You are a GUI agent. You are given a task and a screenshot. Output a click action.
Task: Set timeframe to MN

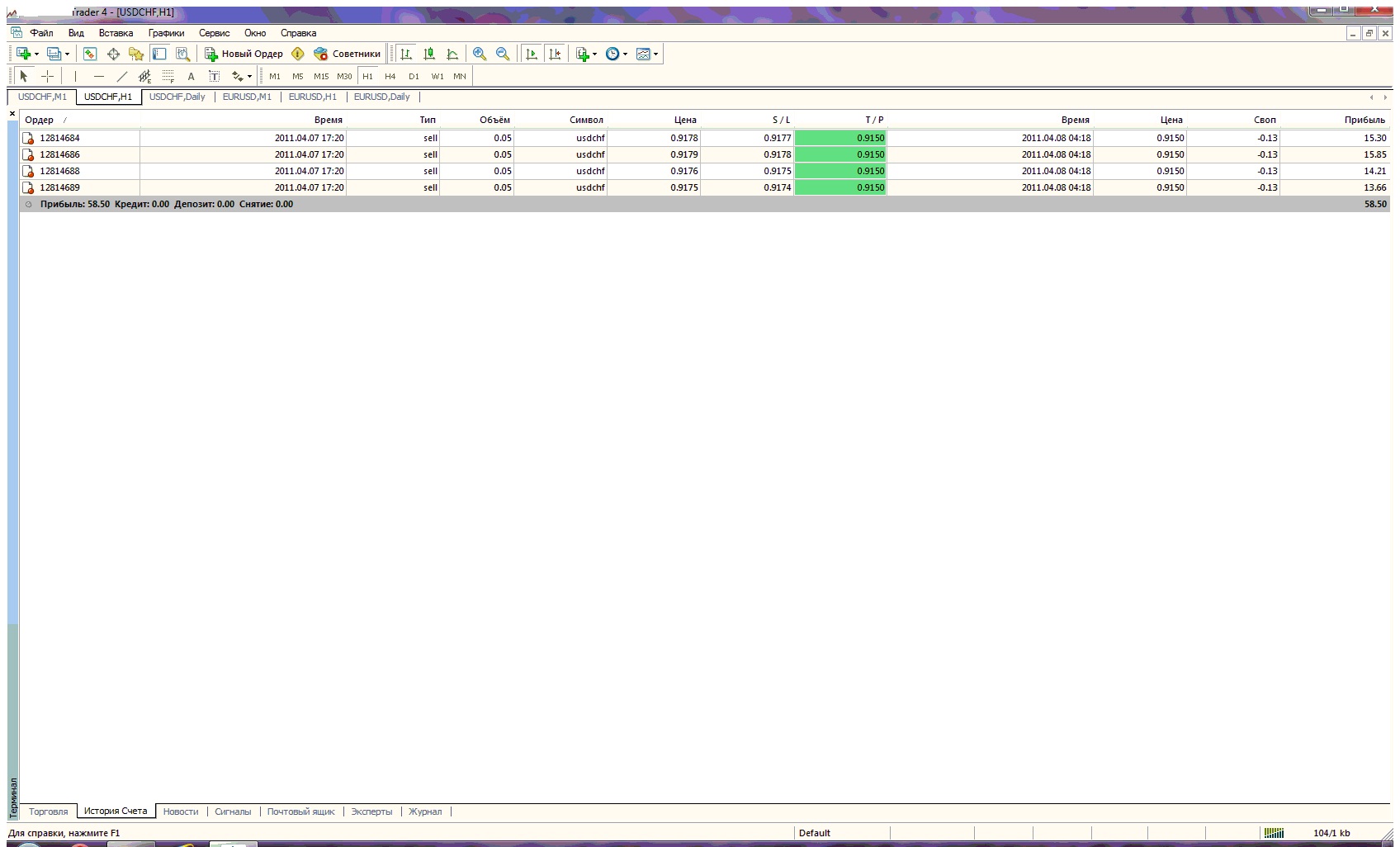click(460, 76)
